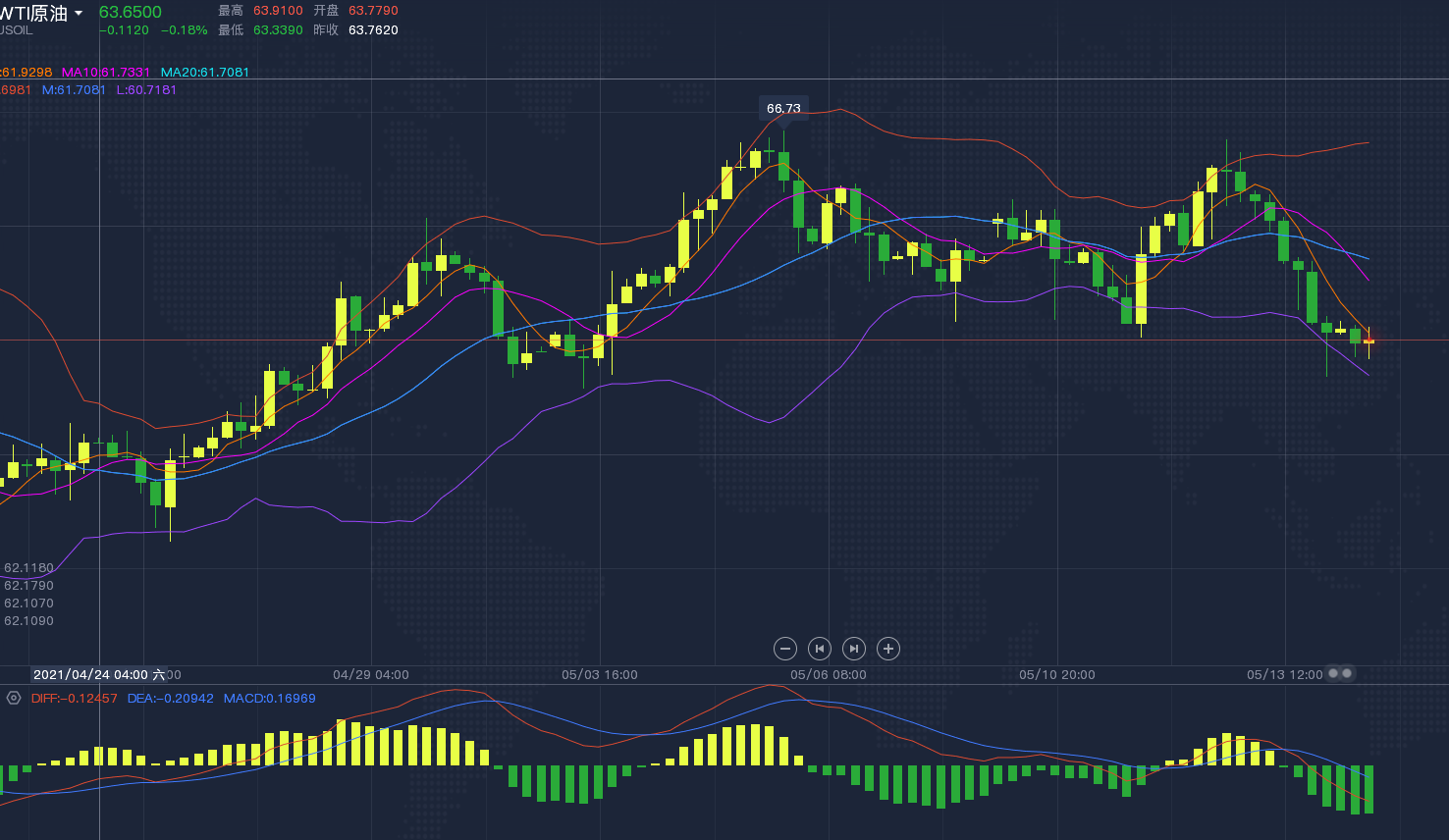Click the DEA value in MACD panel
1449x840 pixels.
pos(170,699)
